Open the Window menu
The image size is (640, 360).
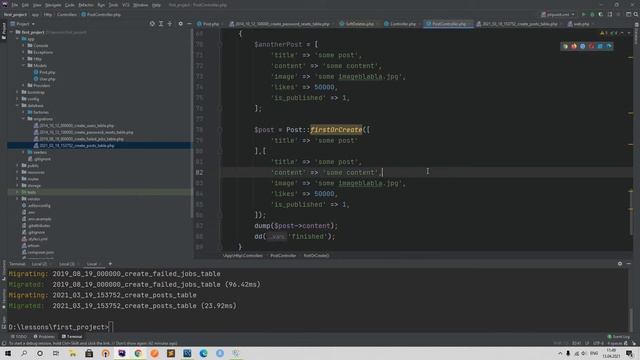(140, 5)
